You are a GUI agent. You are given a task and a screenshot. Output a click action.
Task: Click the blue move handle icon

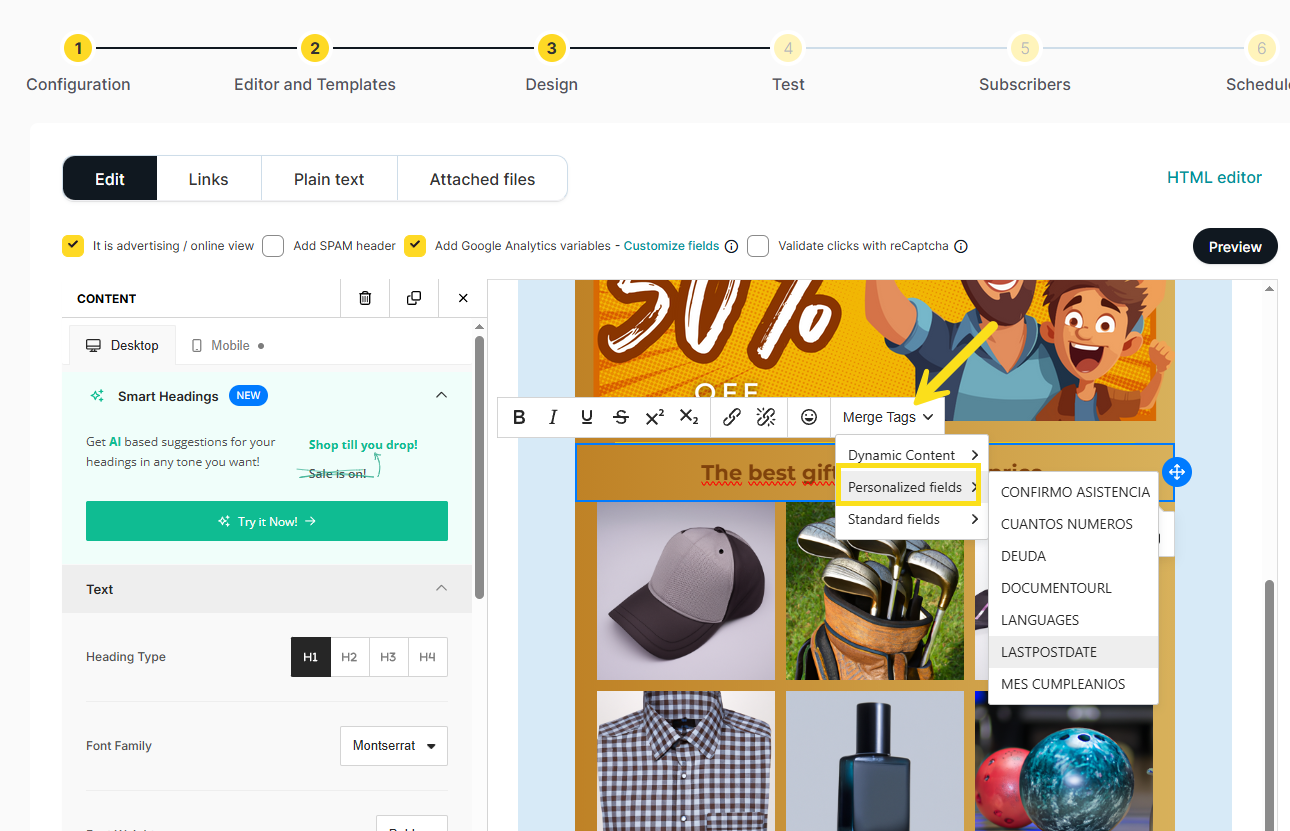coord(1177,472)
